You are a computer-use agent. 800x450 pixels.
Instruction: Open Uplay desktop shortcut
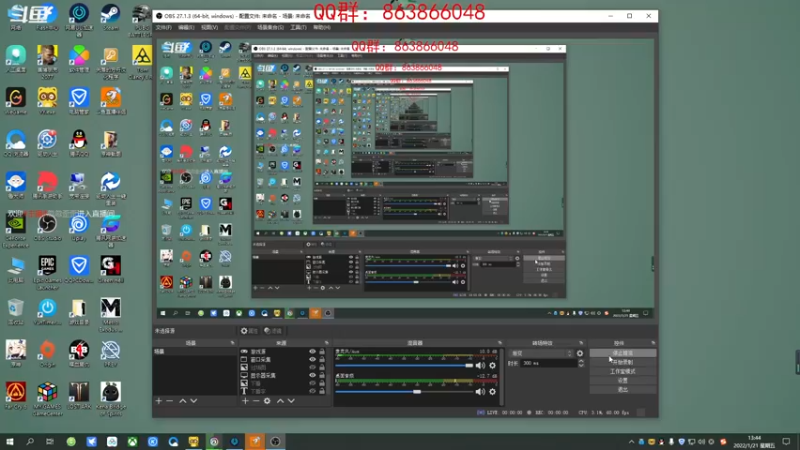tap(79, 228)
